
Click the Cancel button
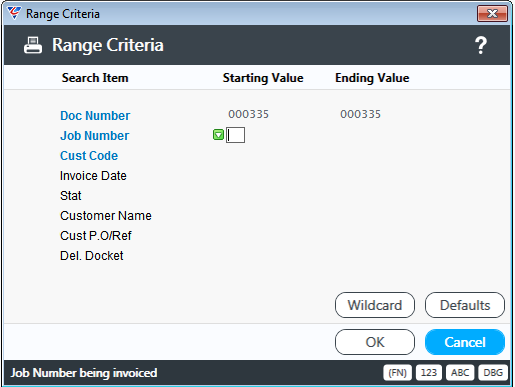[465, 342]
